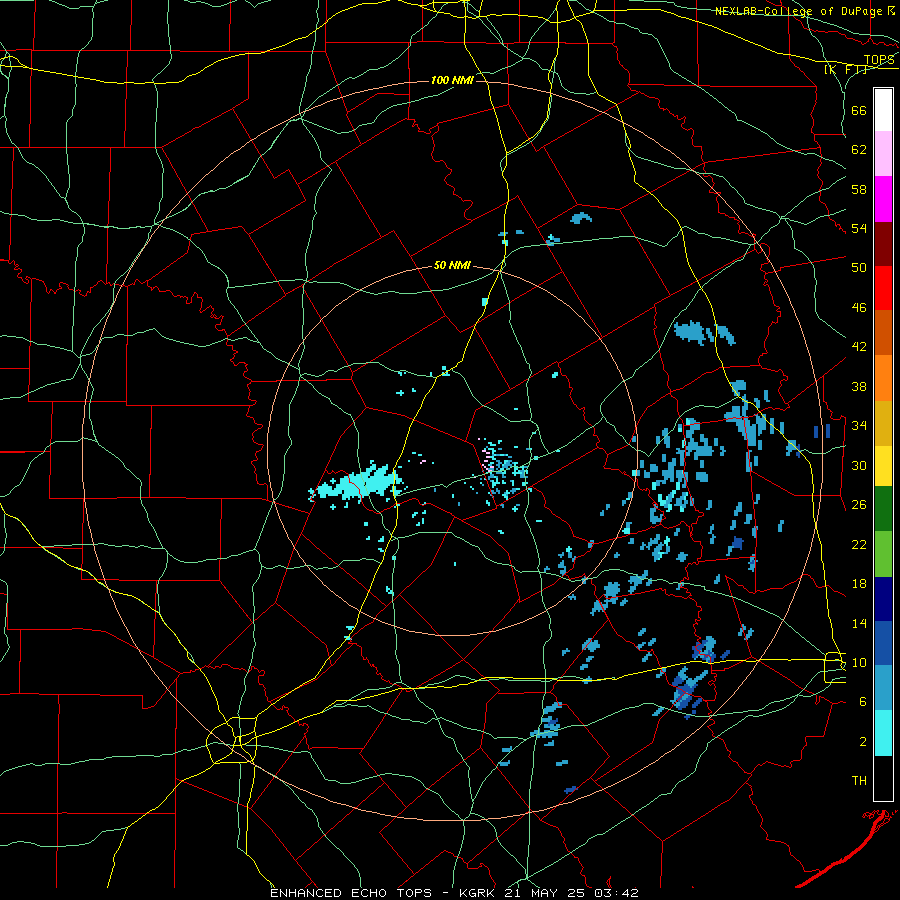Click the "KGRK" radar site identifier
The height and width of the screenshot is (900, 900).
(478, 893)
